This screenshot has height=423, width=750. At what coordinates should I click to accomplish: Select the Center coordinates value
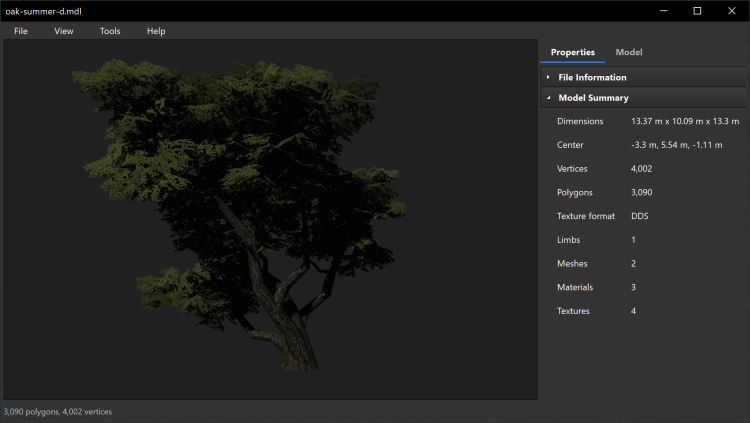(676, 145)
